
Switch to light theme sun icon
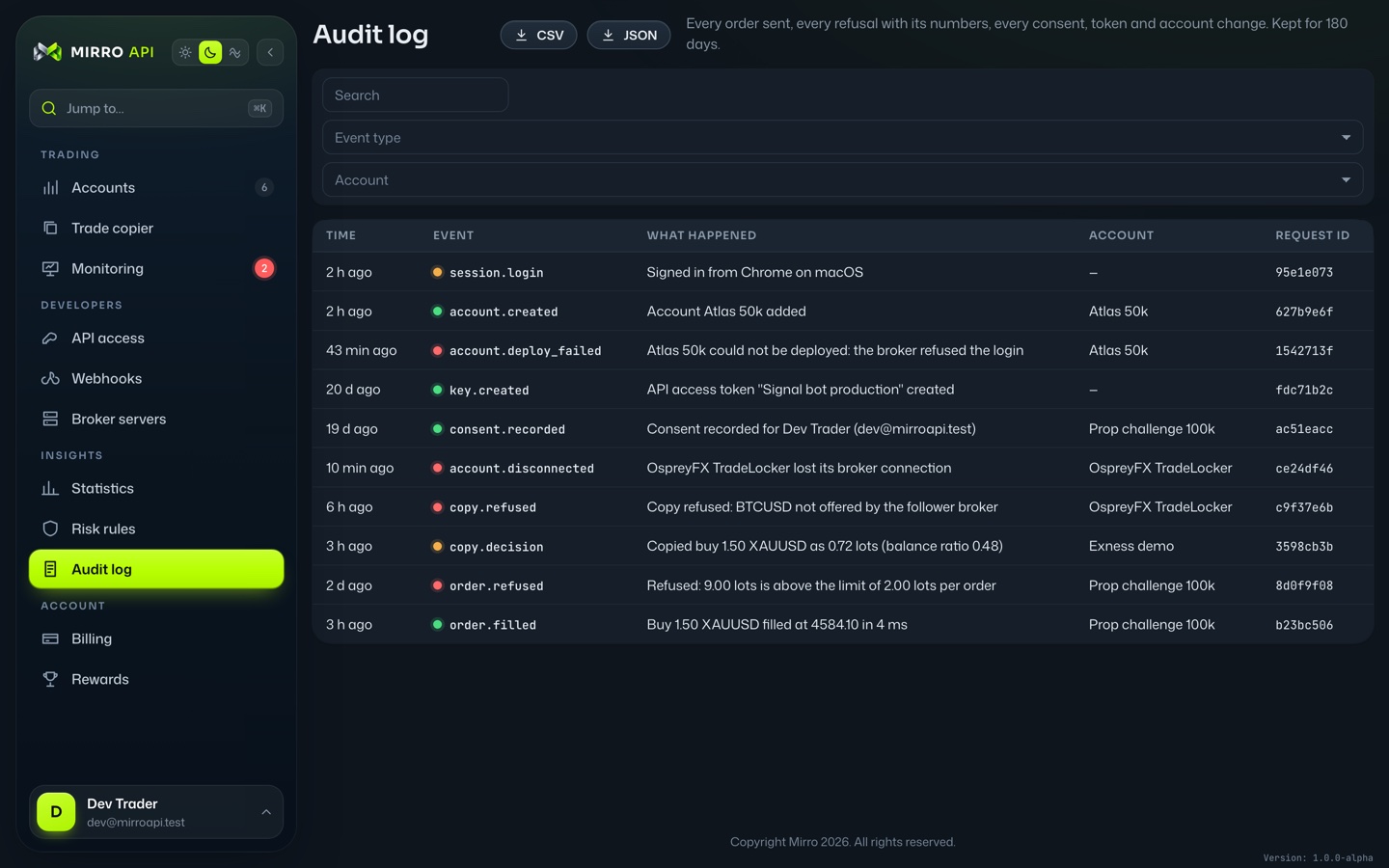(185, 52)
